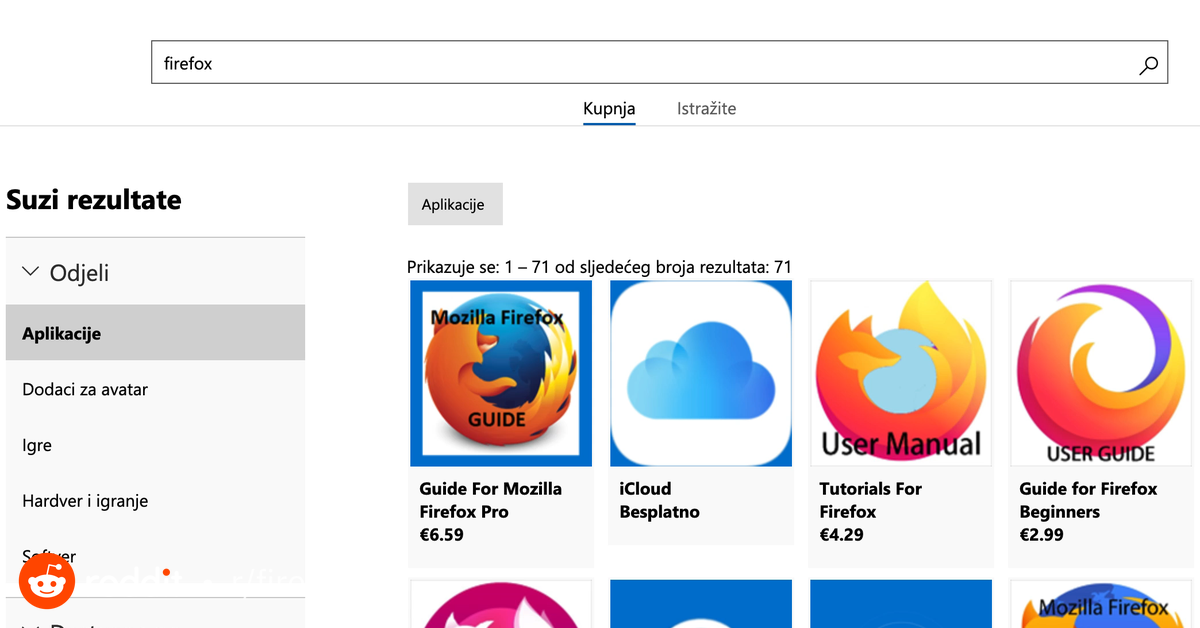Click Guide For Mozilla Firefox Pro title
This screenshot has height=628, width=1200.
coord(490,500)
